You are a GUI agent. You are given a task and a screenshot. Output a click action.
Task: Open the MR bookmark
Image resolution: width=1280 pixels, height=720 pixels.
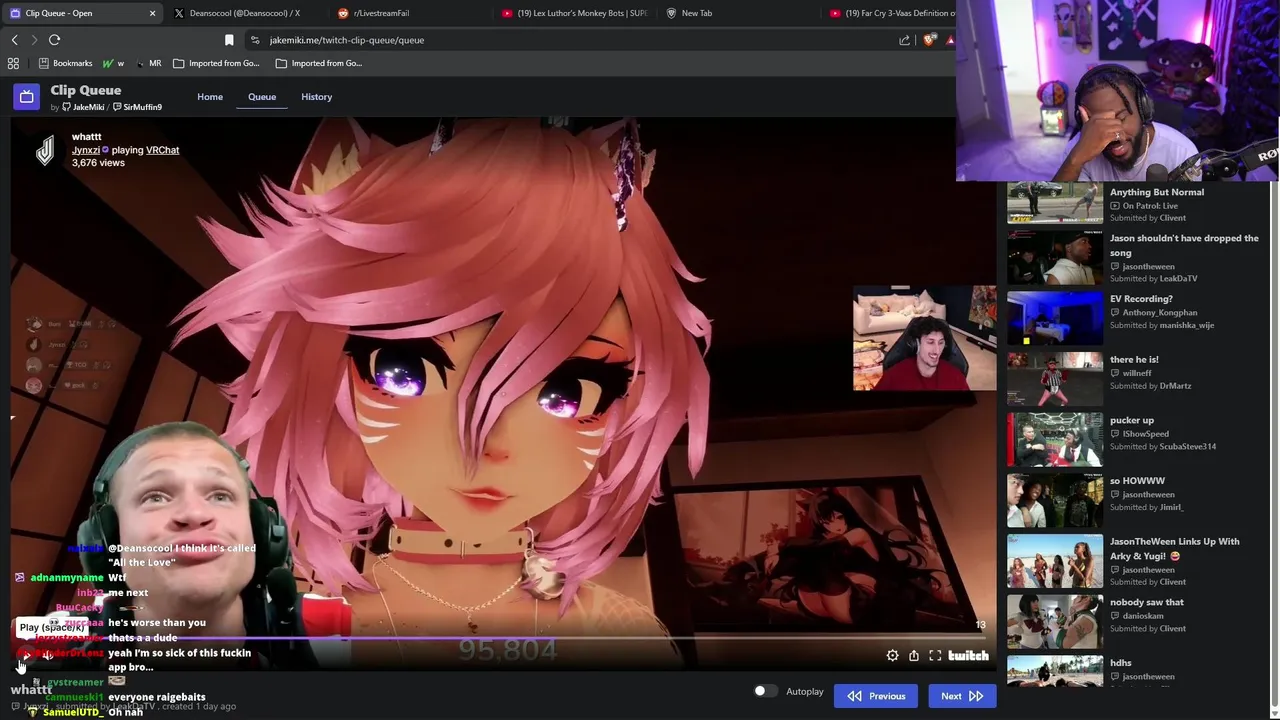(x=148, y=63)
